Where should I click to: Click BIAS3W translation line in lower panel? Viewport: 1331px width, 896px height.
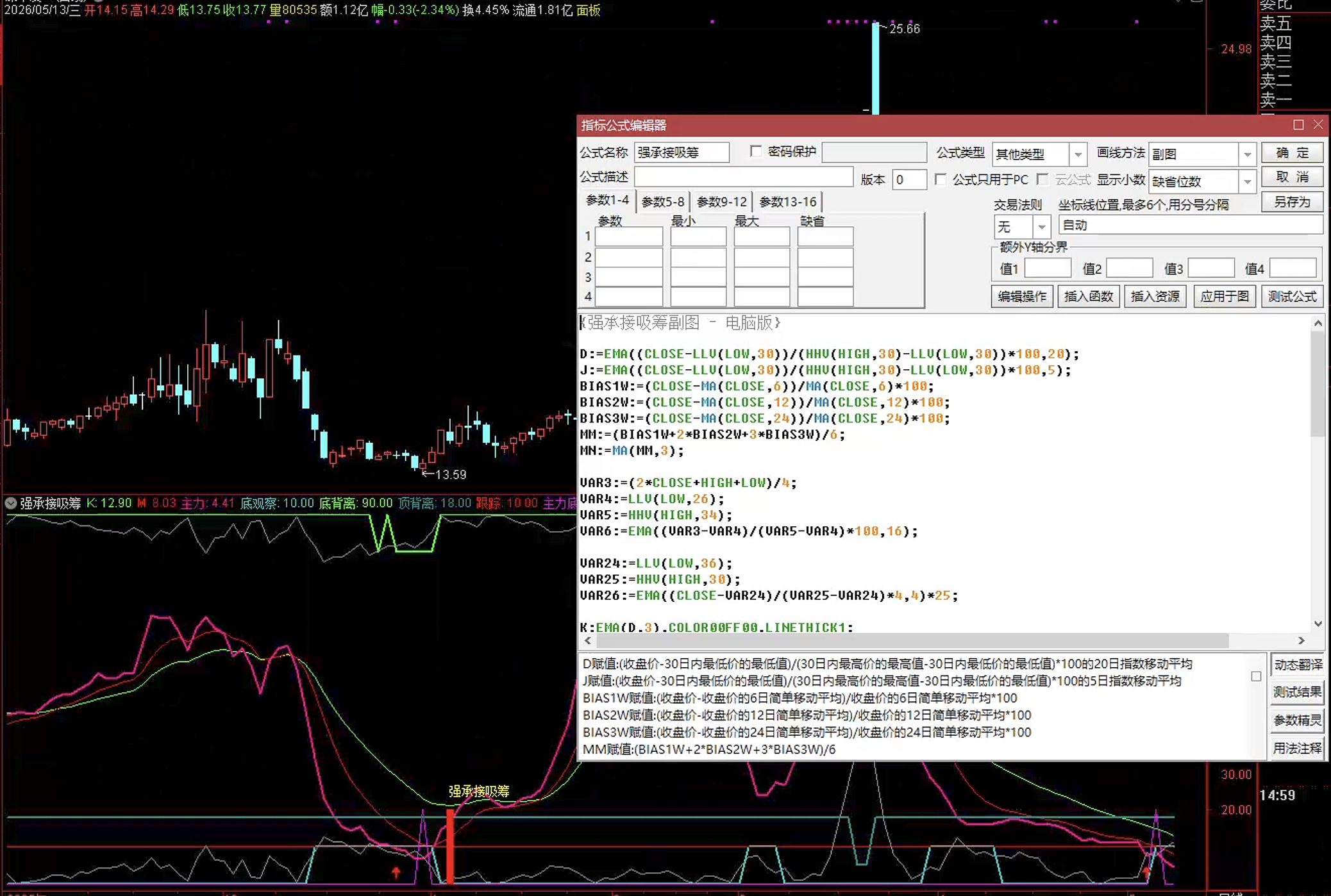807,732
